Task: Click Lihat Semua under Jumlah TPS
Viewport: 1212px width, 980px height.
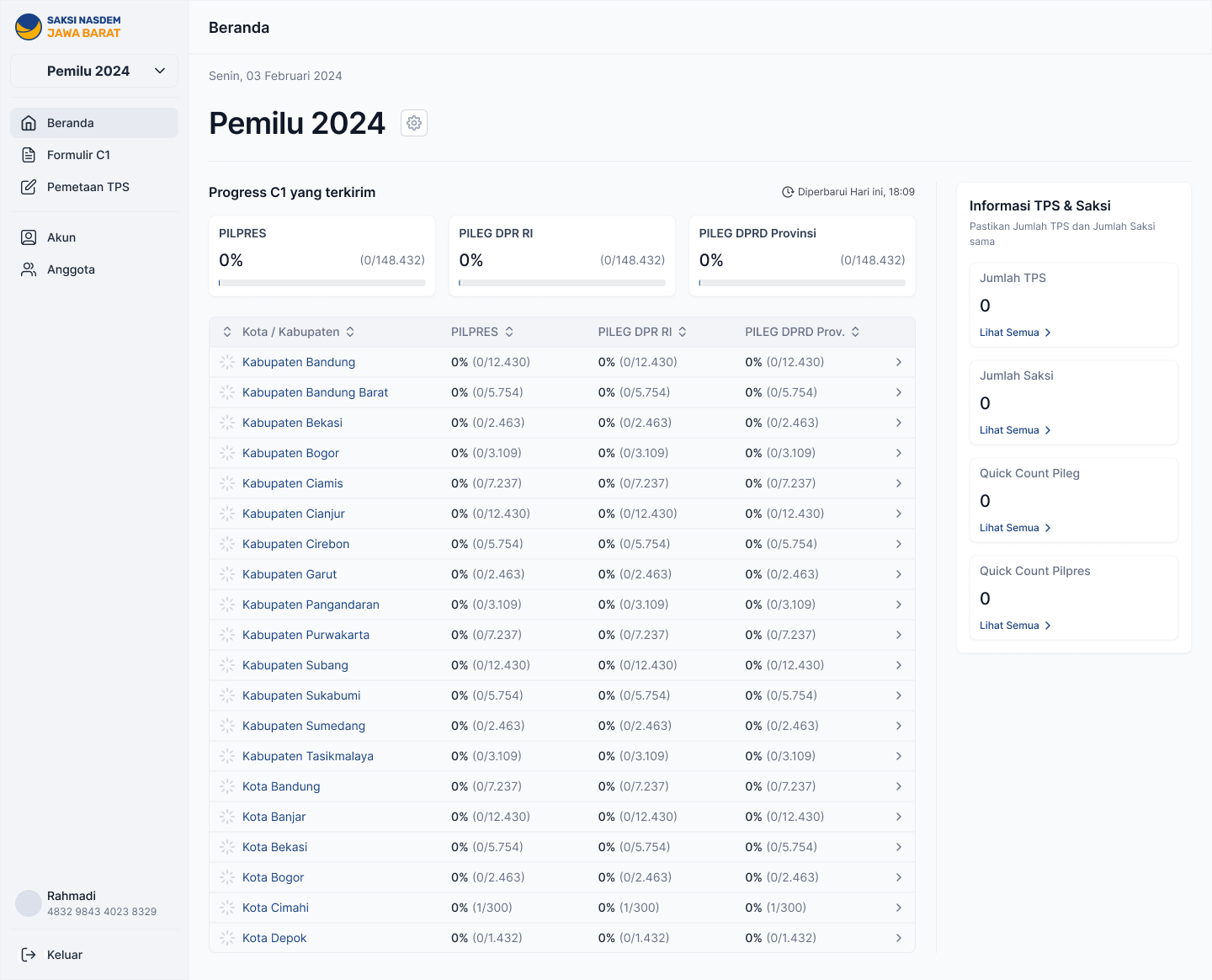Action: point(1015,333)
